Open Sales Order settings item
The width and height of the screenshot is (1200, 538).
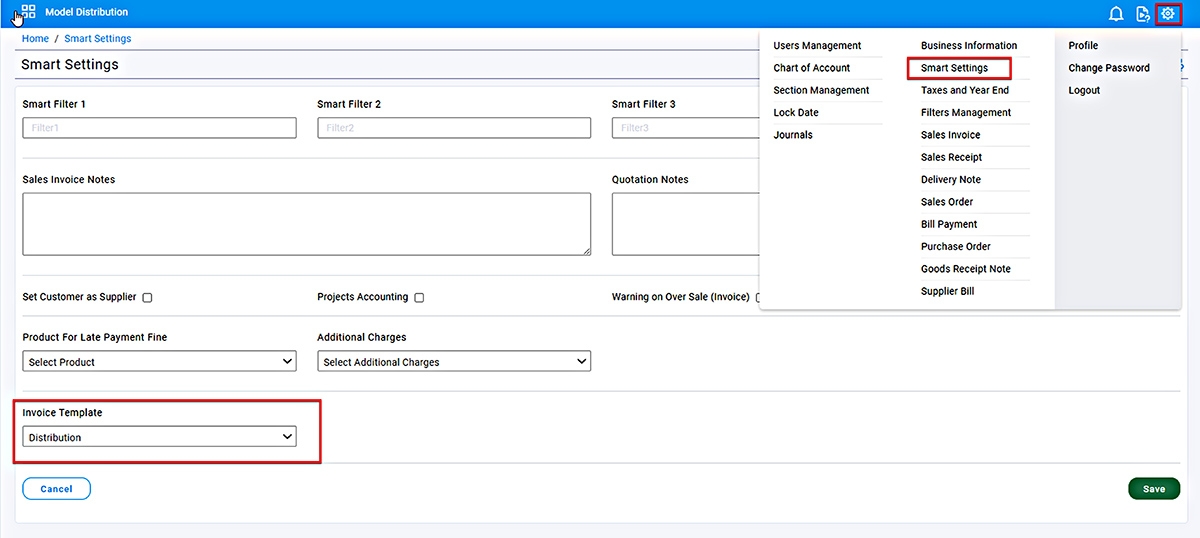tap(947, 202)
